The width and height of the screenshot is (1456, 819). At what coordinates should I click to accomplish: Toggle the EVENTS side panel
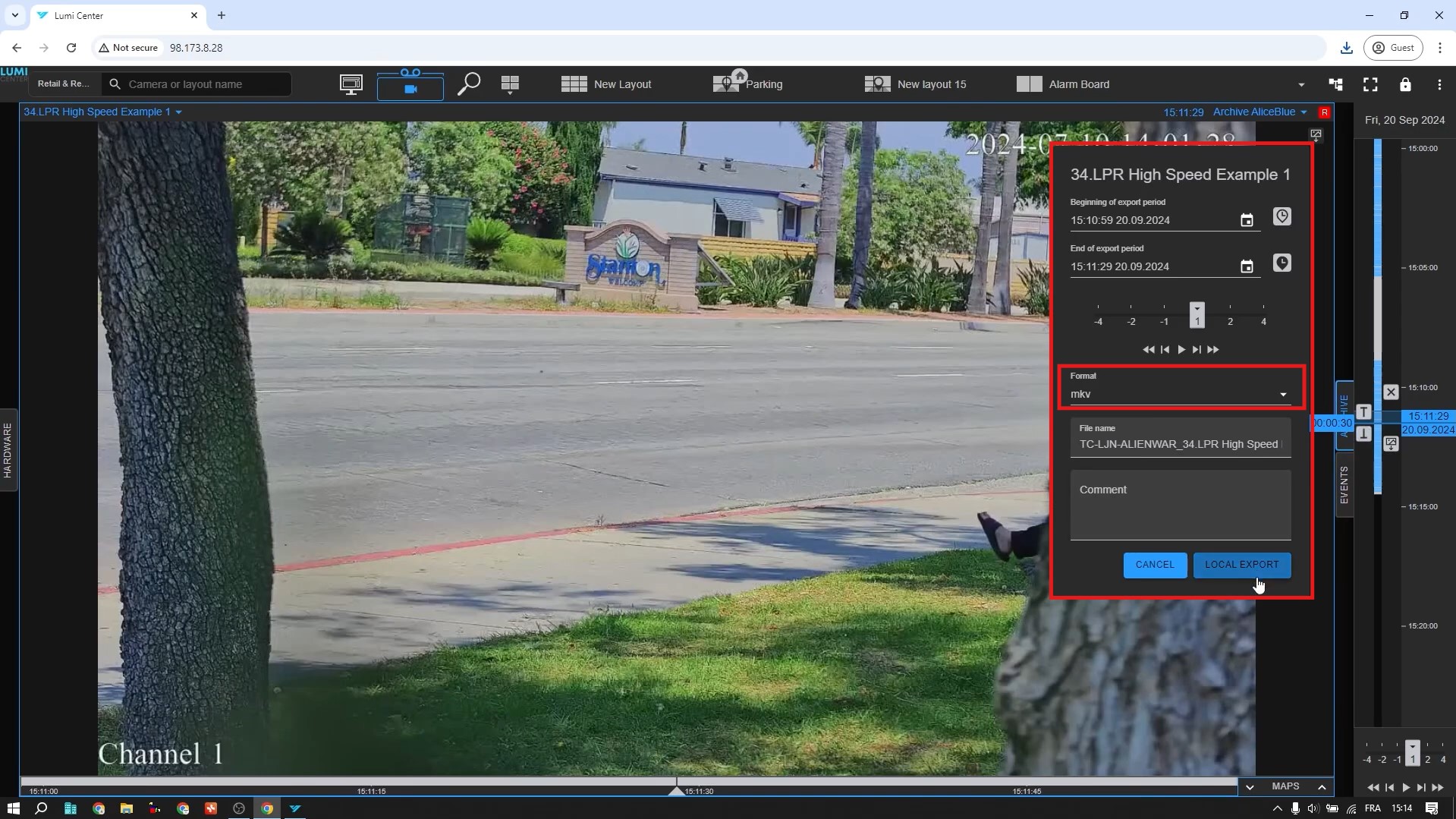point(1344,485)
